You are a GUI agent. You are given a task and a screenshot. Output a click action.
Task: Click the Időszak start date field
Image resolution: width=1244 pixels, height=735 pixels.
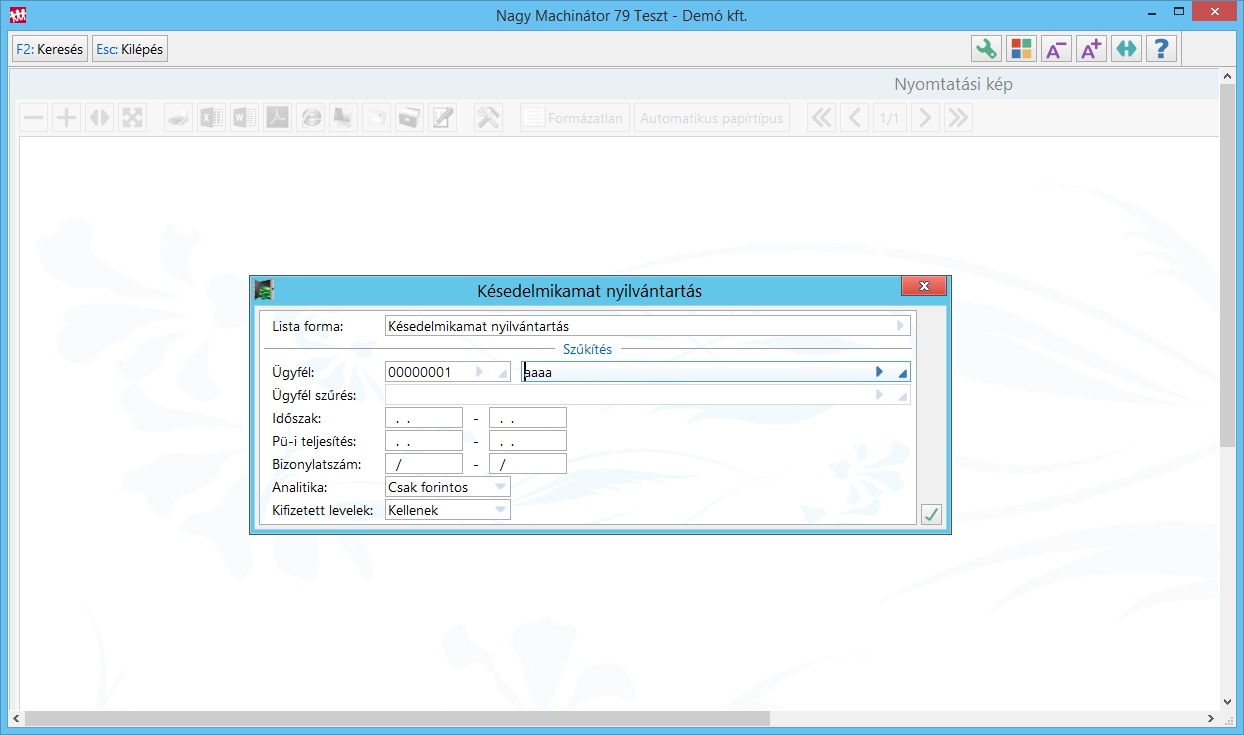(424, 418)
